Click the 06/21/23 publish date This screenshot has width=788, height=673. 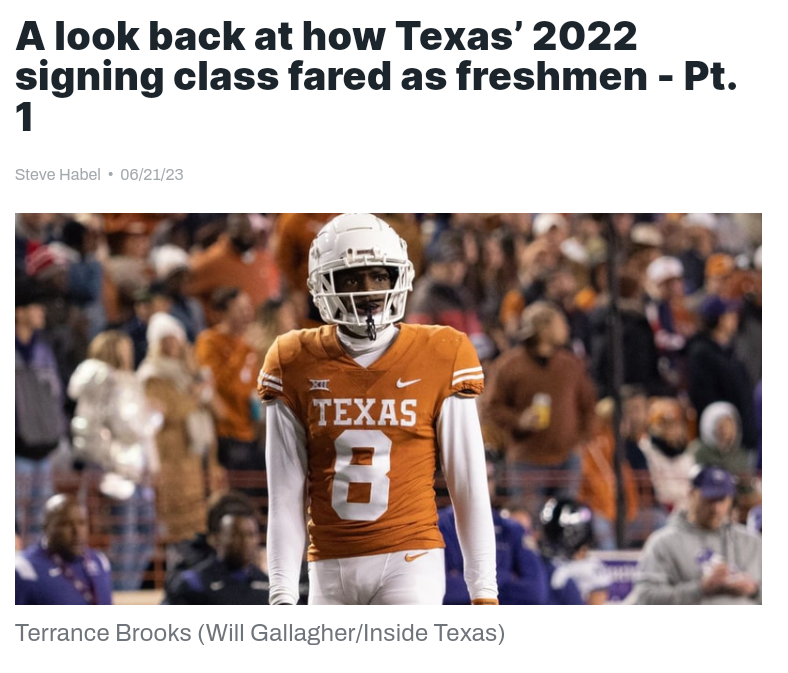[152, 174]
